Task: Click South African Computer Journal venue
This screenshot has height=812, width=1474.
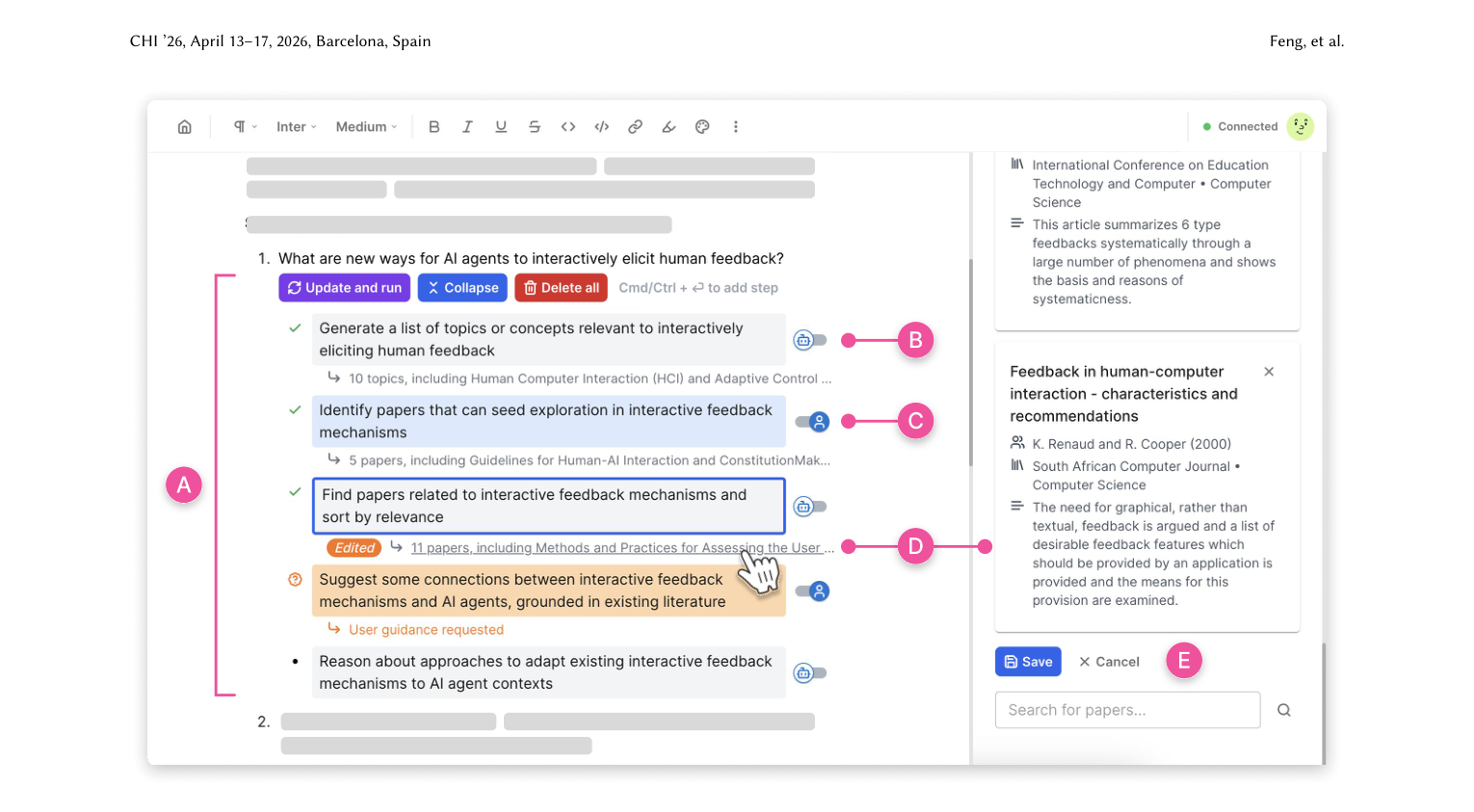Action: pos(1136,476)
